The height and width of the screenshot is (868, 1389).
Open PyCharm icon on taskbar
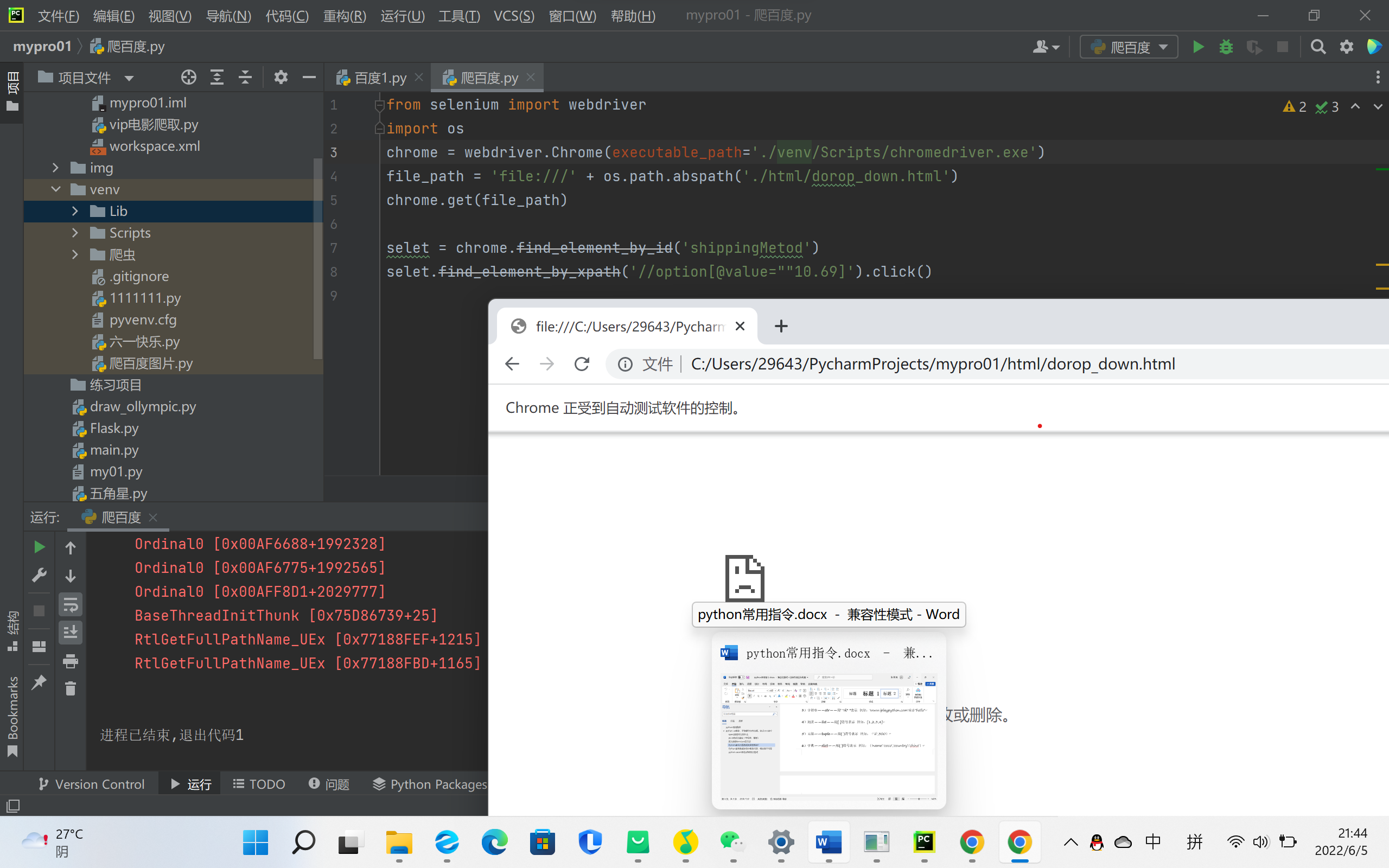point(923,842)
